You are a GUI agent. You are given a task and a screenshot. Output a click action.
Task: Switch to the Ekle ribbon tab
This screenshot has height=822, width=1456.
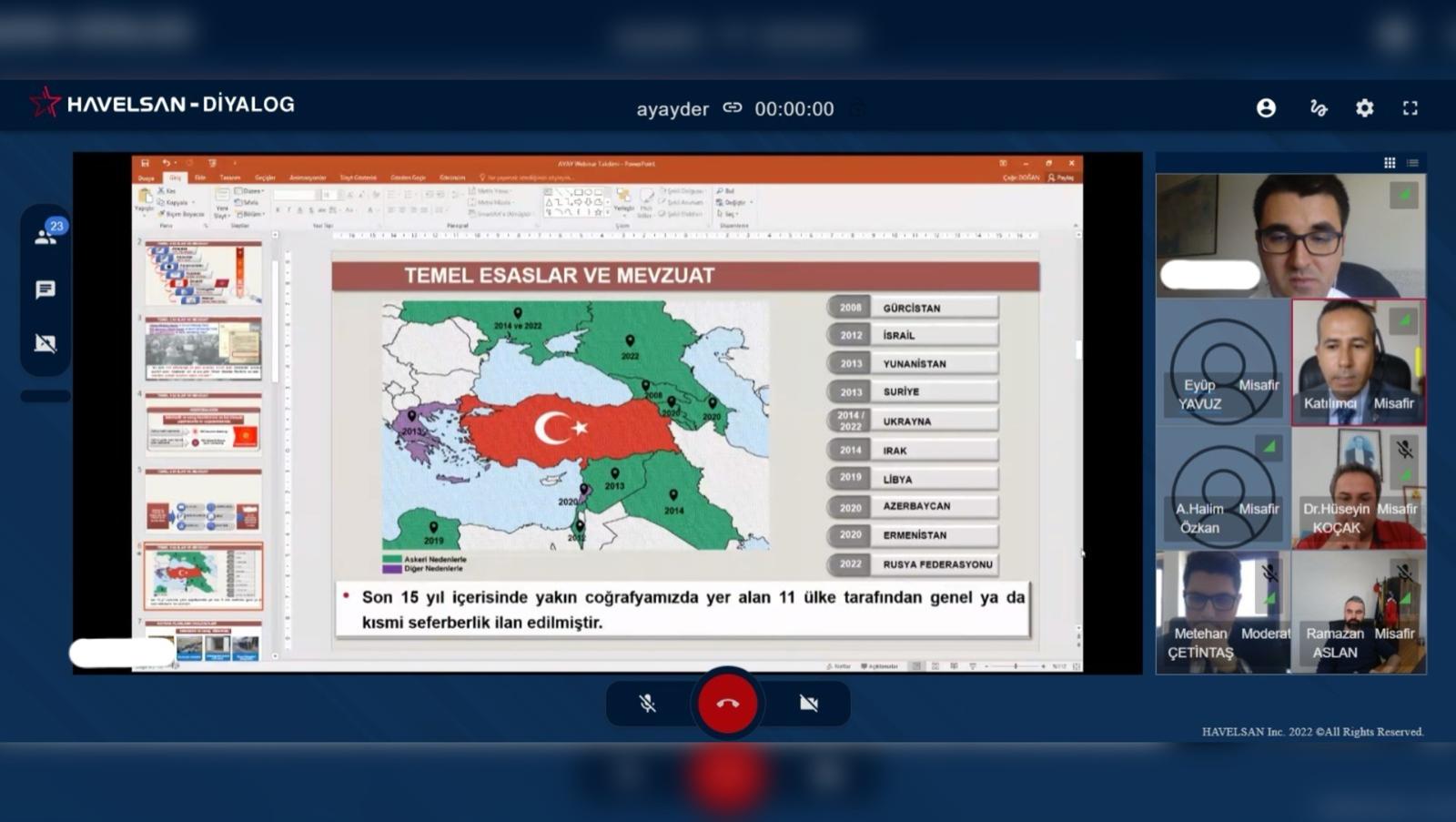(200, 178)
